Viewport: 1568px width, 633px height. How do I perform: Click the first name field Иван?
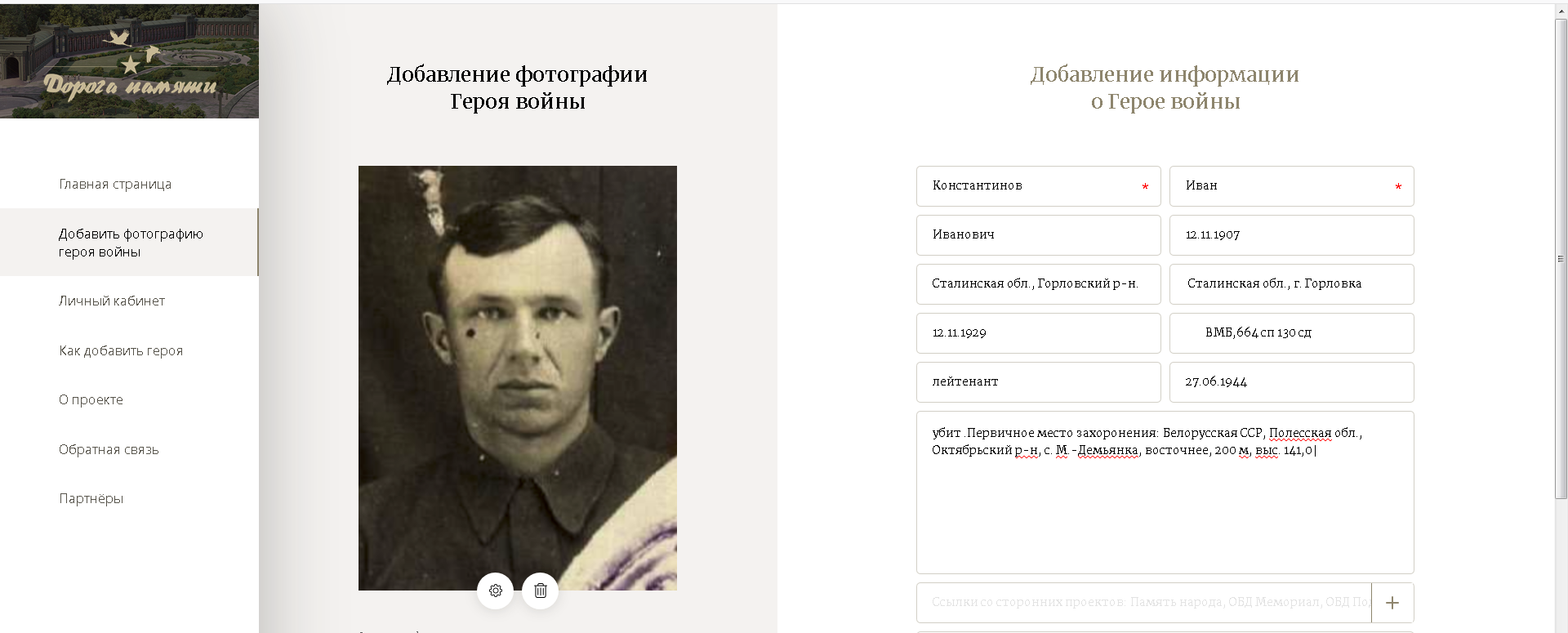click(x=1291, y=186)
